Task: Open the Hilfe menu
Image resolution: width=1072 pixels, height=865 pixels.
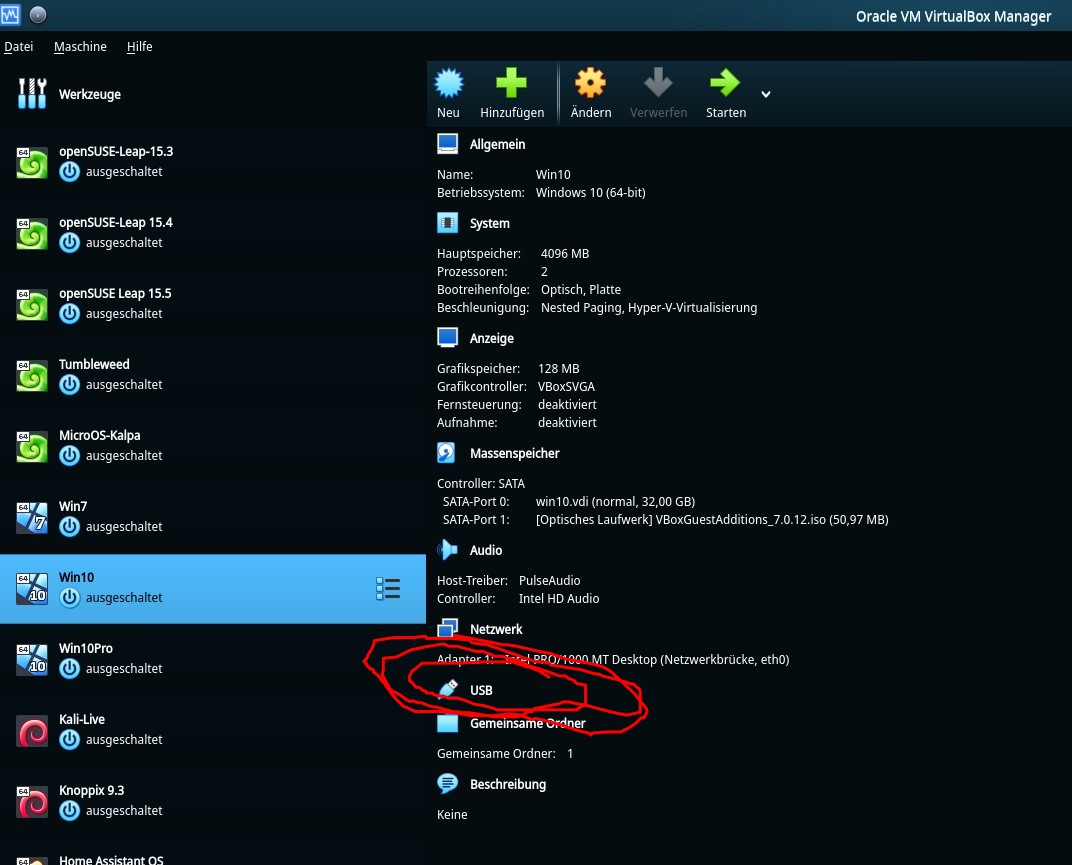Action: click(x=139, y=46)
